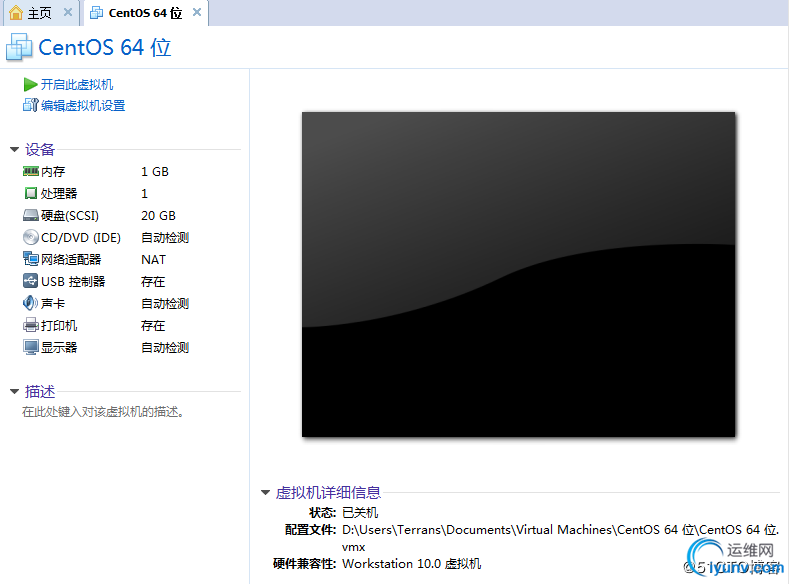Click the 硬盘(SCSI) row label
This screenshot has height=584, width=790.
(x=70, y=216)
